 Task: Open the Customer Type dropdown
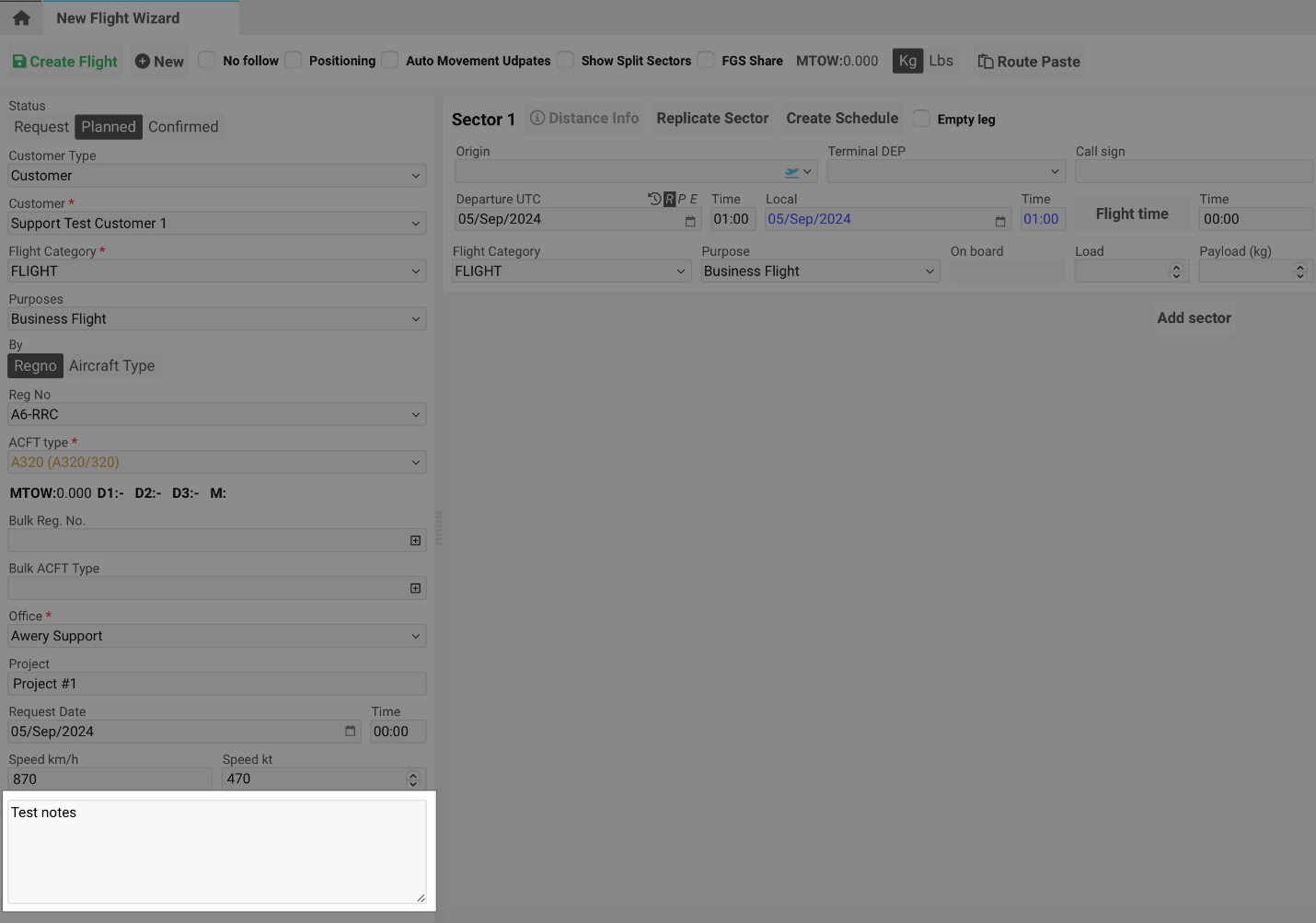(216, 175)
